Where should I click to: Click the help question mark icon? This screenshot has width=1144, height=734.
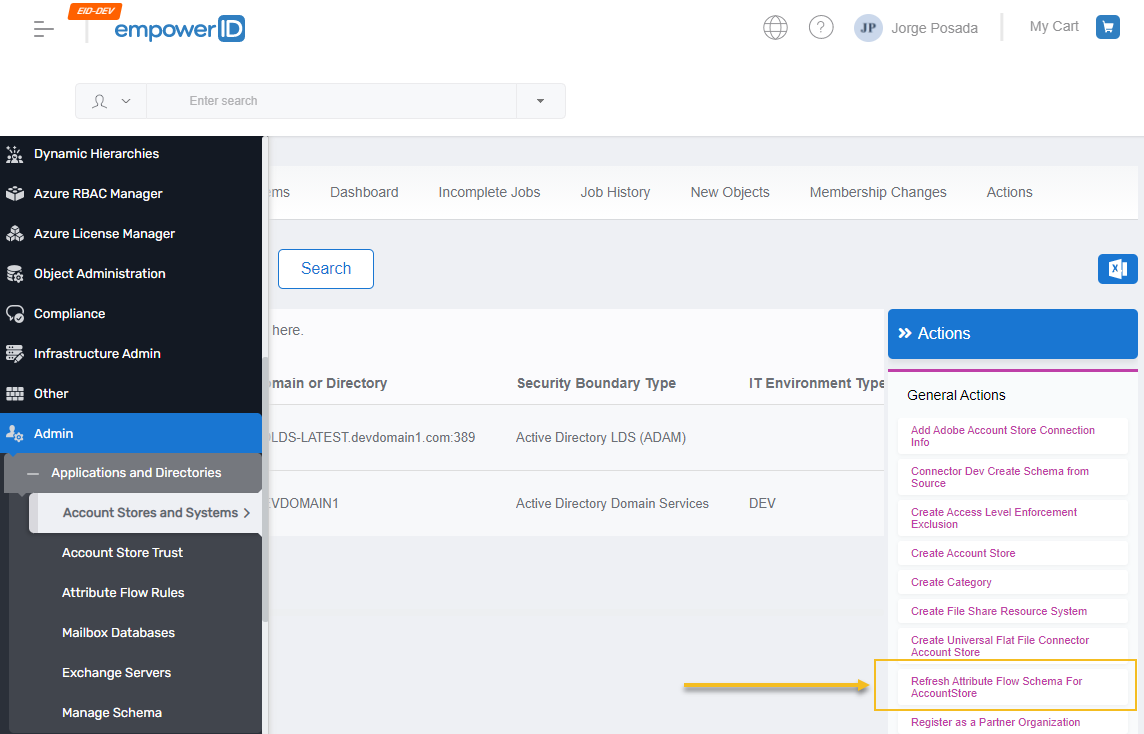(x=821, y=28)
